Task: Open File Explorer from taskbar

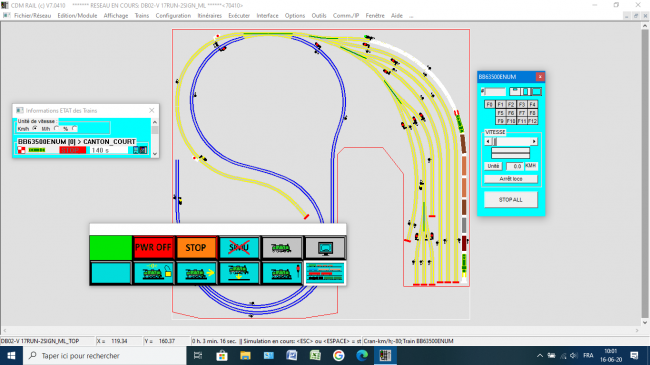Action: click(245, 355)
